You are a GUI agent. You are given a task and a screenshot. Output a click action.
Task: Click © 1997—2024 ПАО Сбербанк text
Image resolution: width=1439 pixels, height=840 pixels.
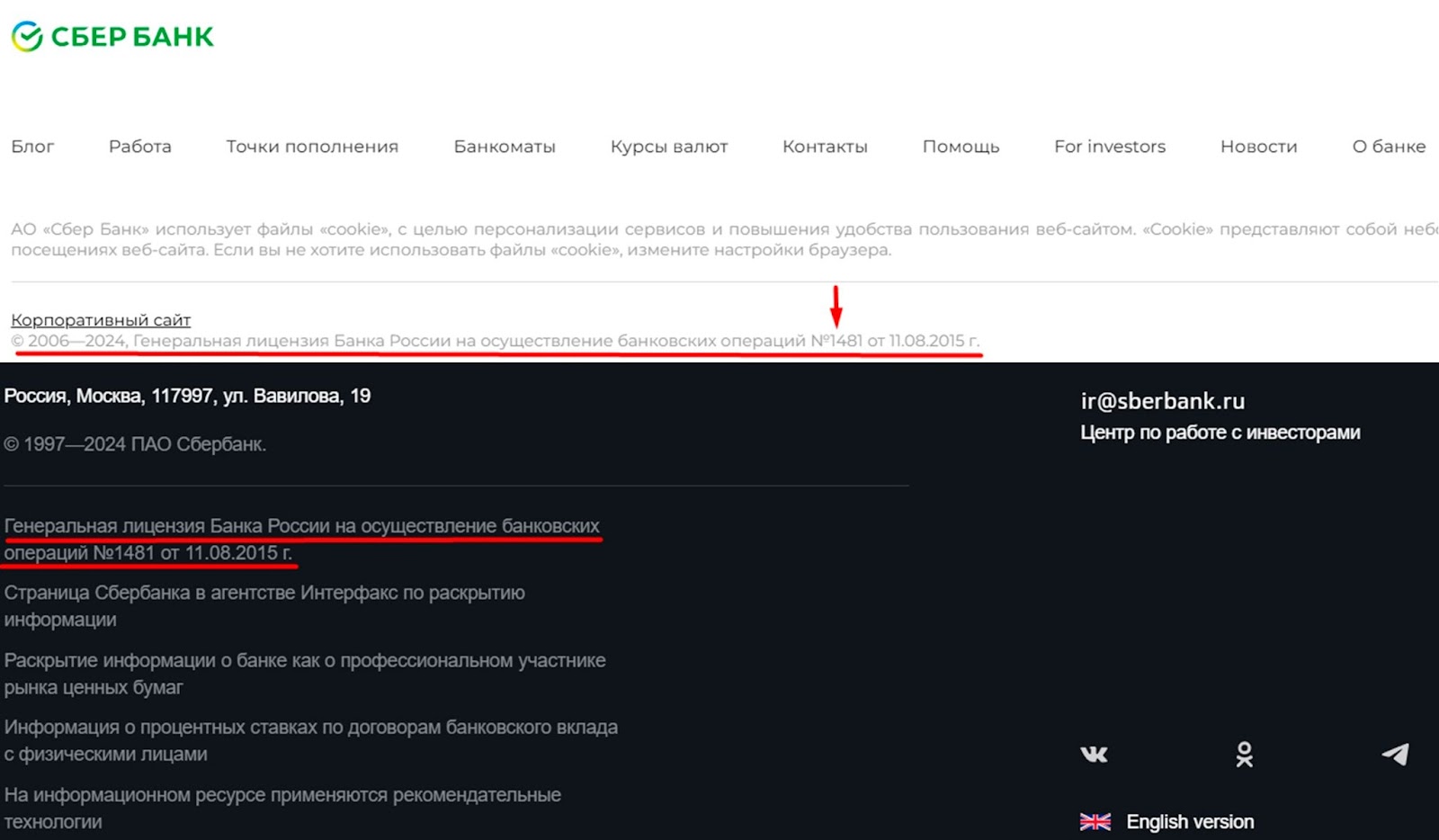click(x=135, y=444)
